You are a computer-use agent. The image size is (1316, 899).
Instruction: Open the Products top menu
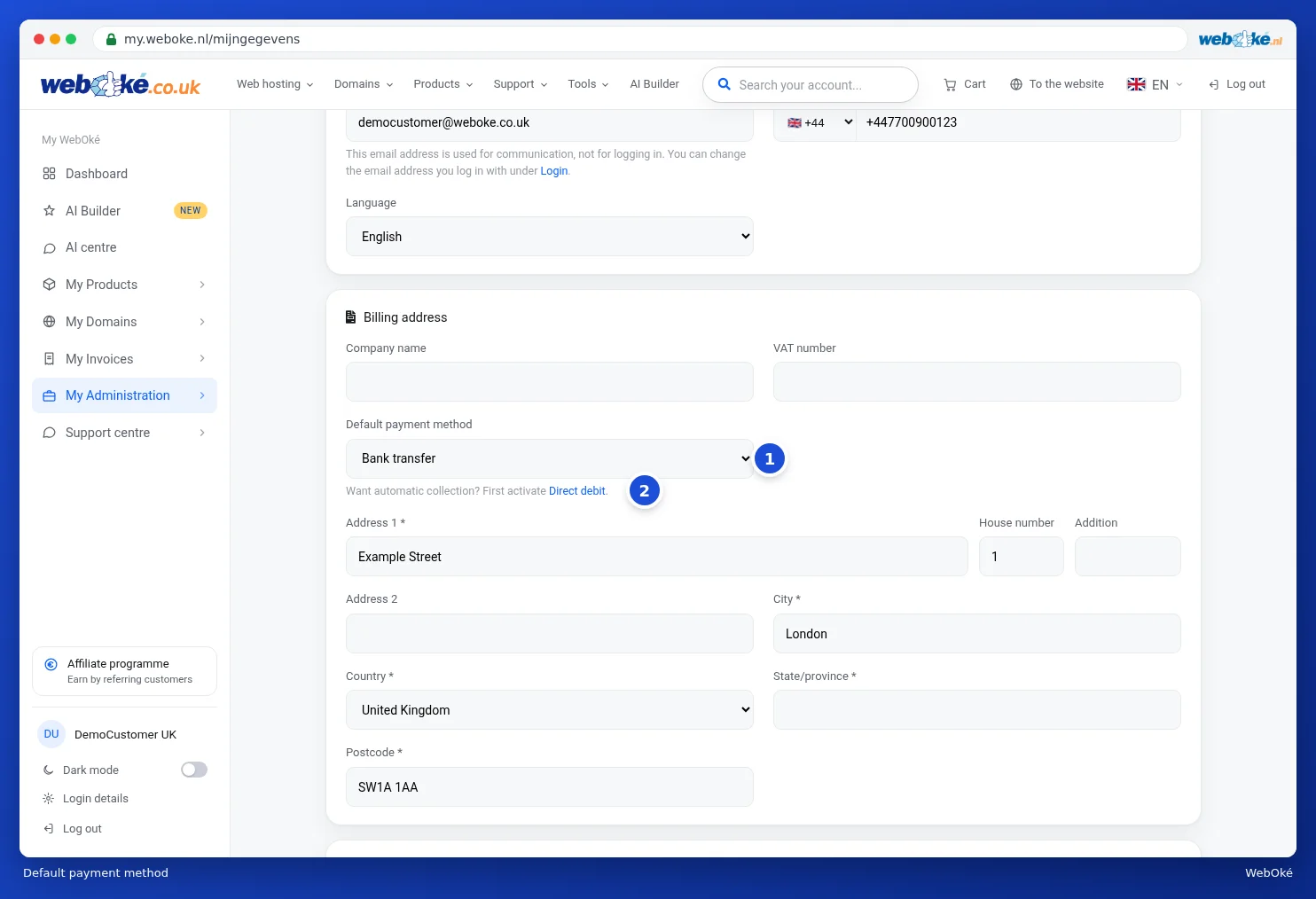coord(443,84)
